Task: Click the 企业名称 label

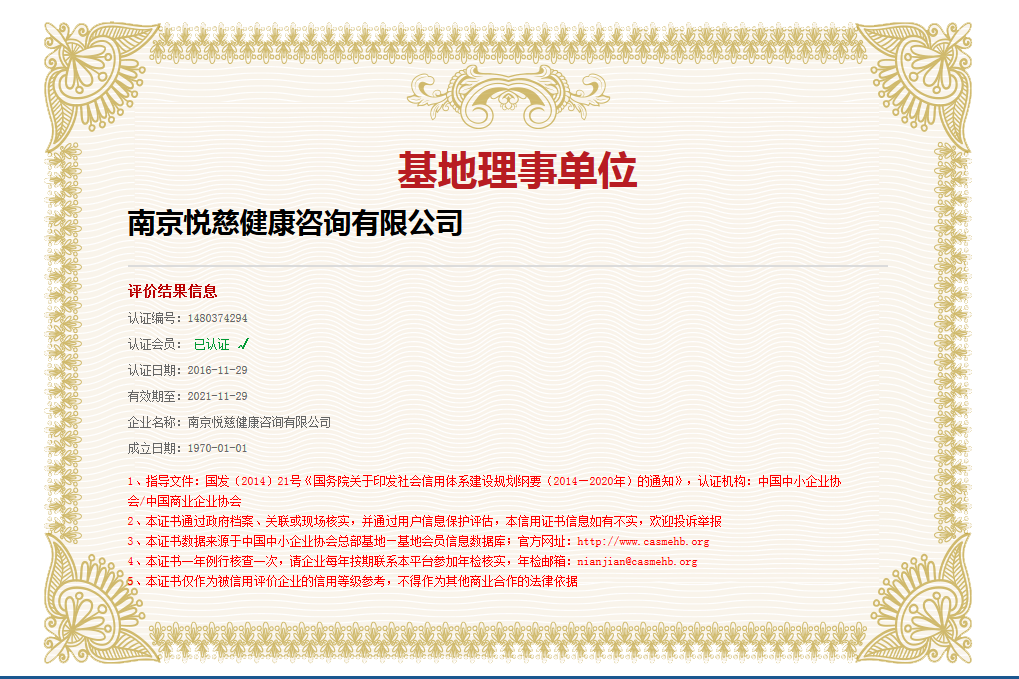Action: [x=155, y=422]
